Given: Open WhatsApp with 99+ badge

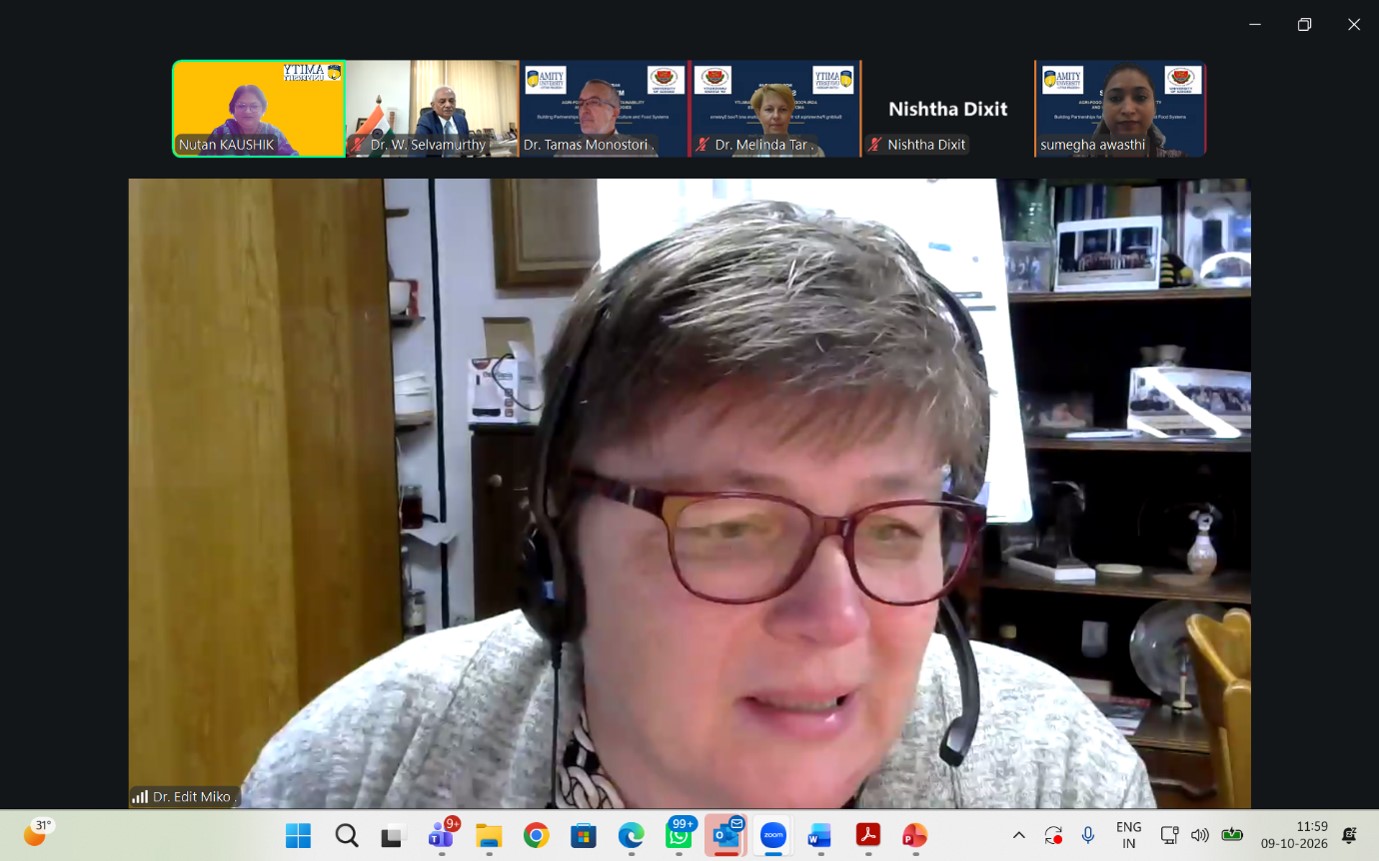Looking at the screenshot, I should click(679, 836).
